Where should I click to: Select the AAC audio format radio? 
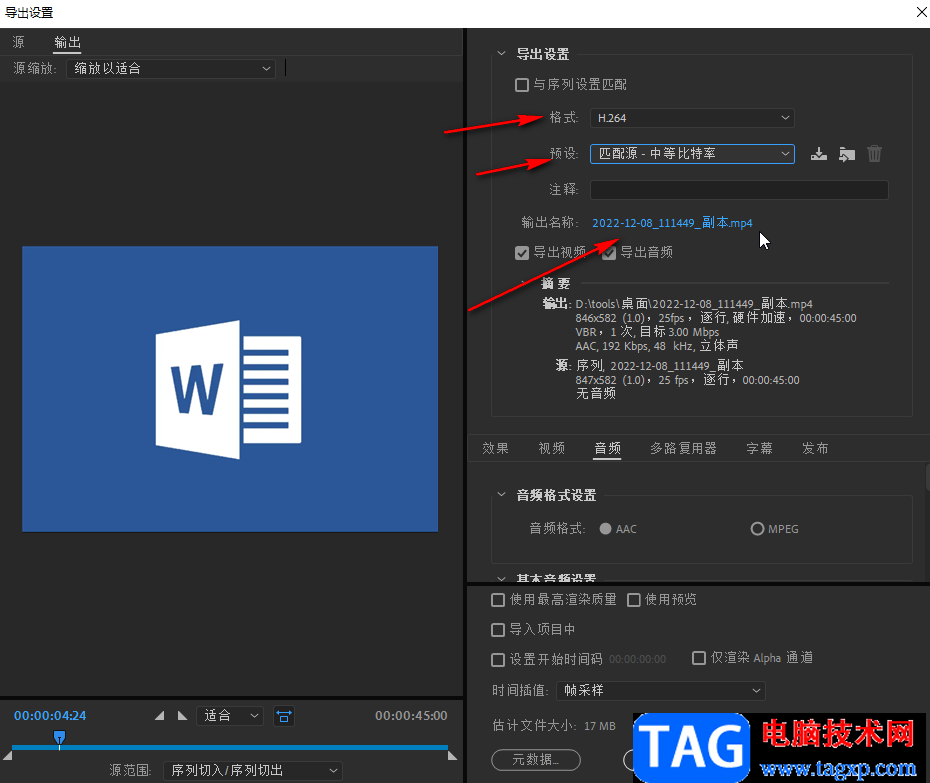pyautogui.click(x=605, y=529)
